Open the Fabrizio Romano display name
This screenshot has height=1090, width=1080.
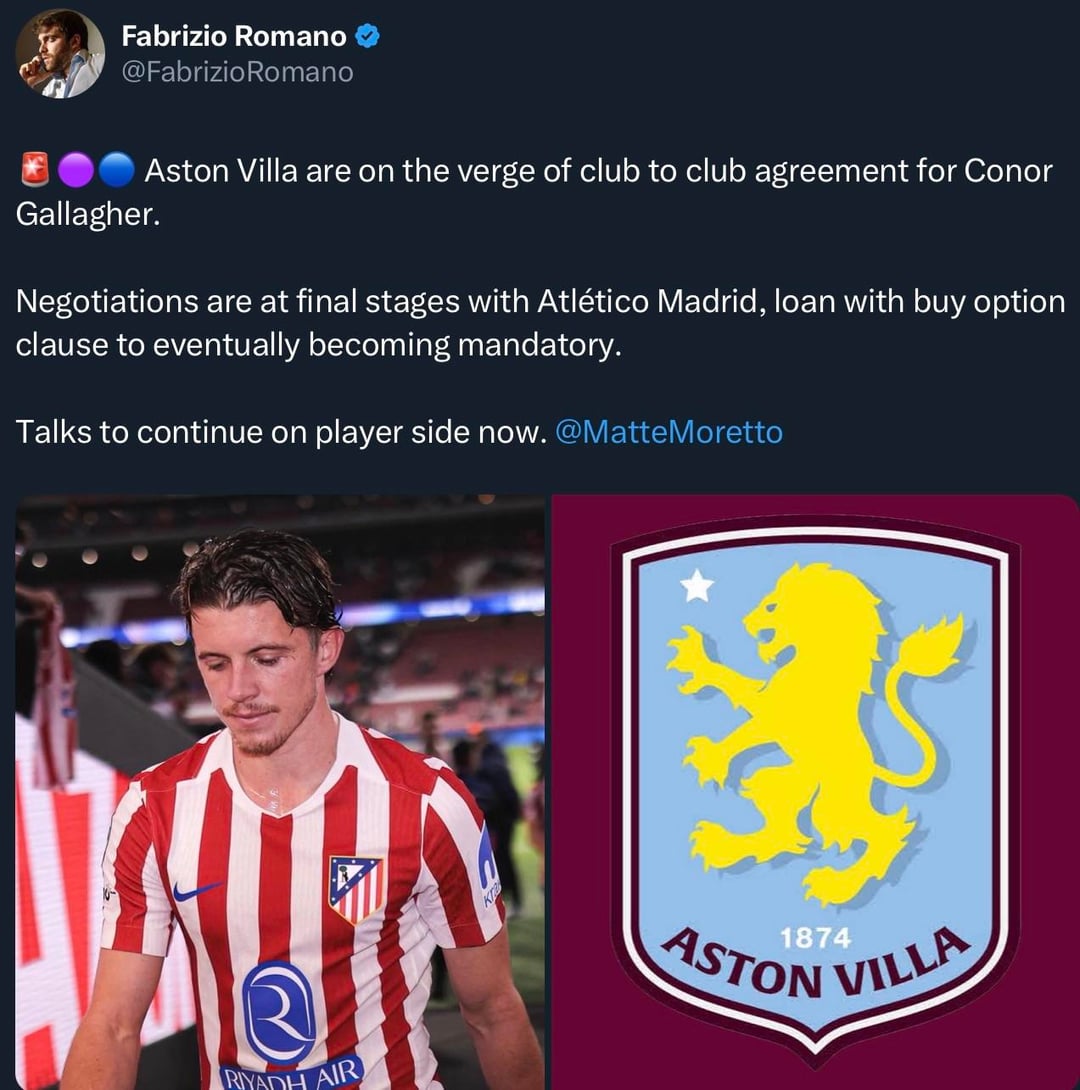pos(234,37)
